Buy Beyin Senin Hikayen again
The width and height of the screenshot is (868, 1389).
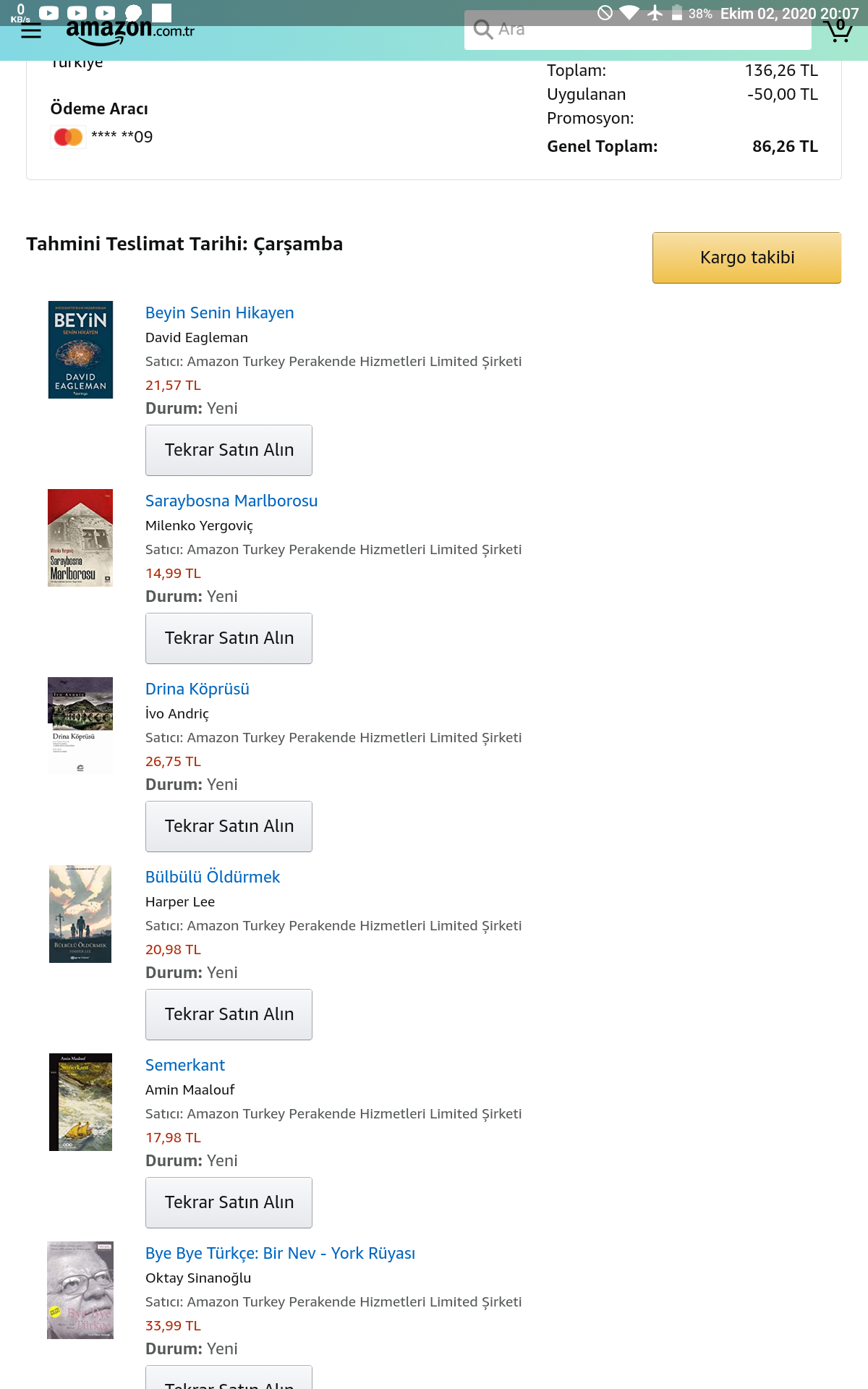click(x=229, y=450)
